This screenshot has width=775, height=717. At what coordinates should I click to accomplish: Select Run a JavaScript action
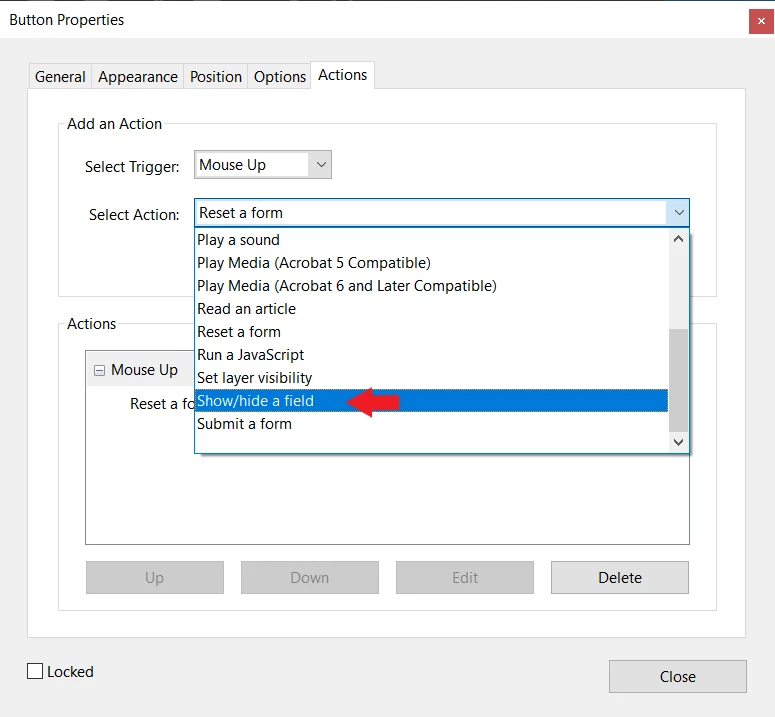coord(431,355)
